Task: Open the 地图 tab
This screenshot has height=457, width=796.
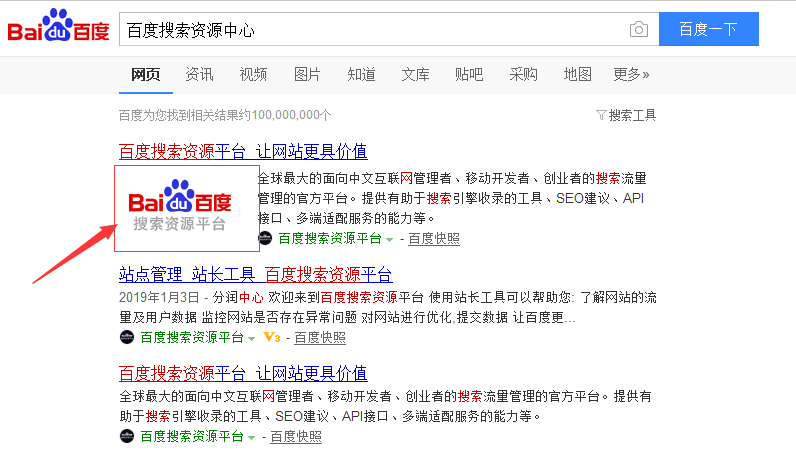Action: 577,74
